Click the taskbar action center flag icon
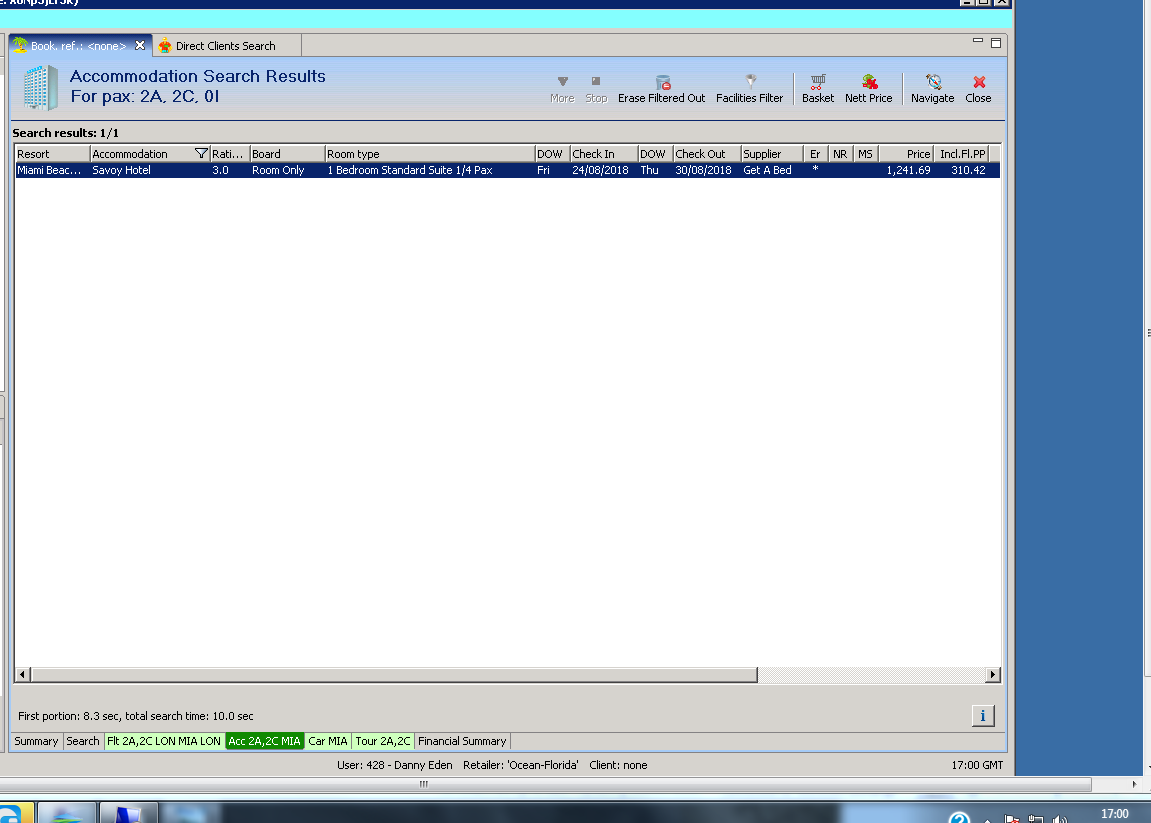Image resolution: width=1151 pixels, height=823 pixels. click(1012, 818)
